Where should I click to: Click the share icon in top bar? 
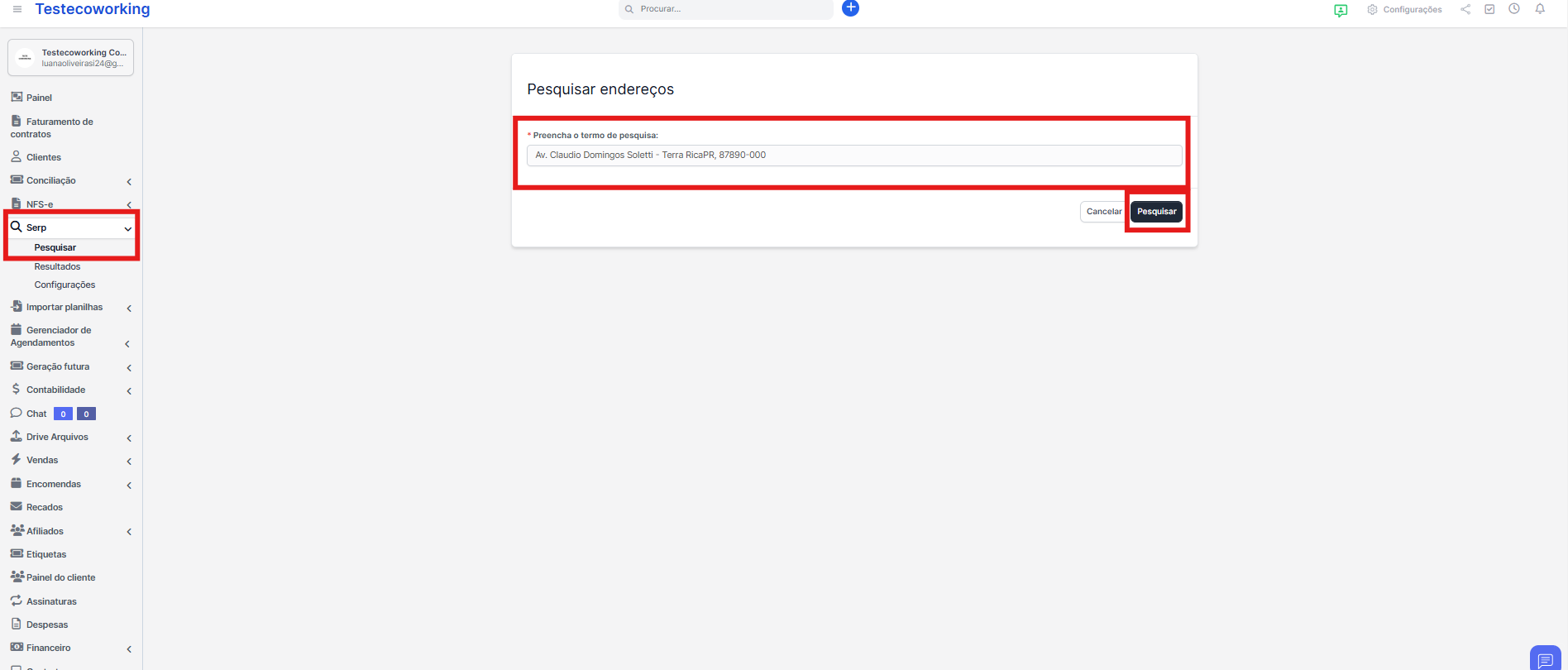pyautogui.click(x=1465, y=9)
